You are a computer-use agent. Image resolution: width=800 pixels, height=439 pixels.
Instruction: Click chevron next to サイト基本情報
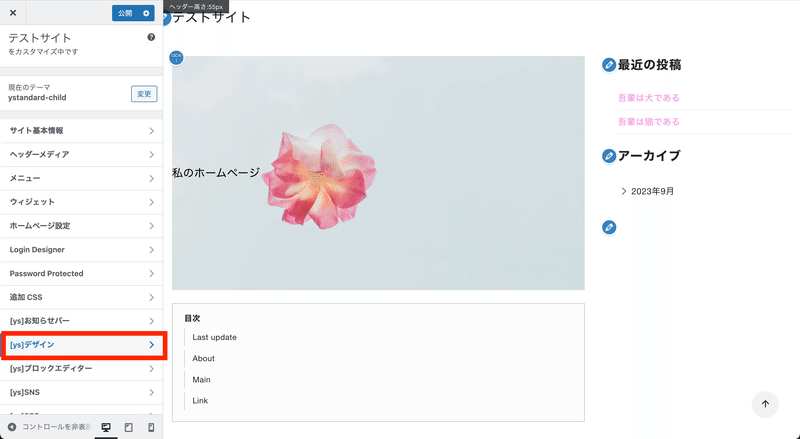152,131
